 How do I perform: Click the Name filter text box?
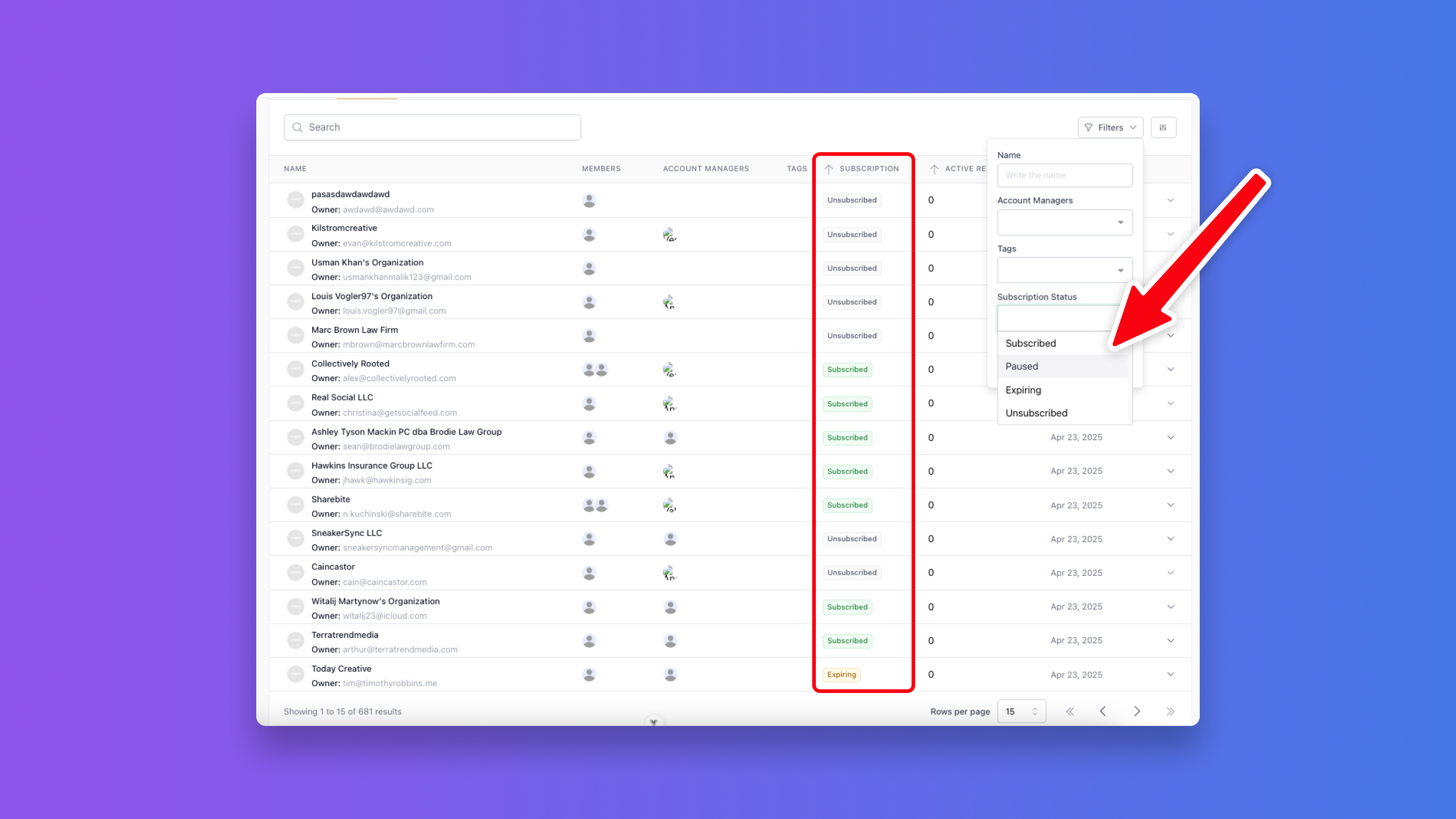[1064, 175]
